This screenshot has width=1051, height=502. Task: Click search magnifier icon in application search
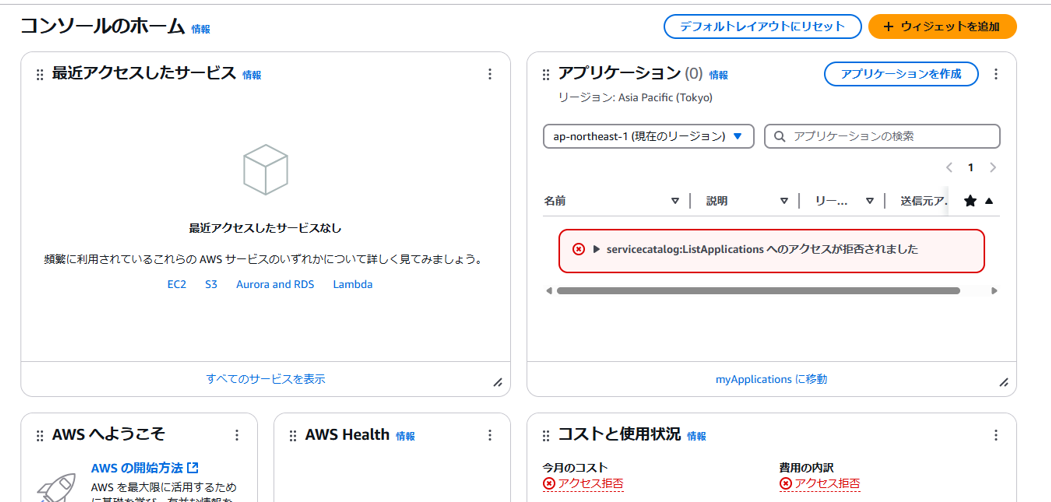[x=780, y=136]
